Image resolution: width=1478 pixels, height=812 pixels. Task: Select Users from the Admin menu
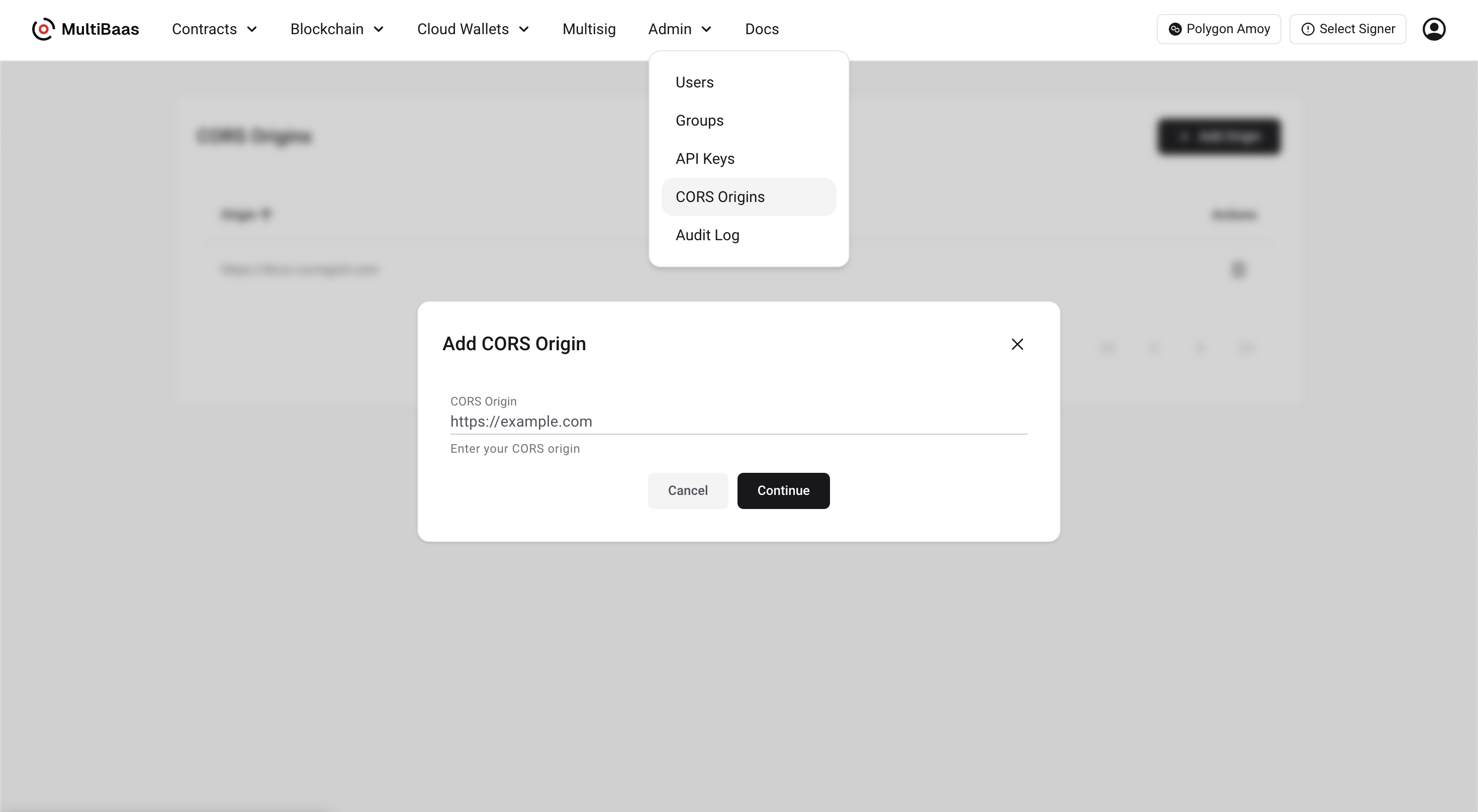coord(694,82)
